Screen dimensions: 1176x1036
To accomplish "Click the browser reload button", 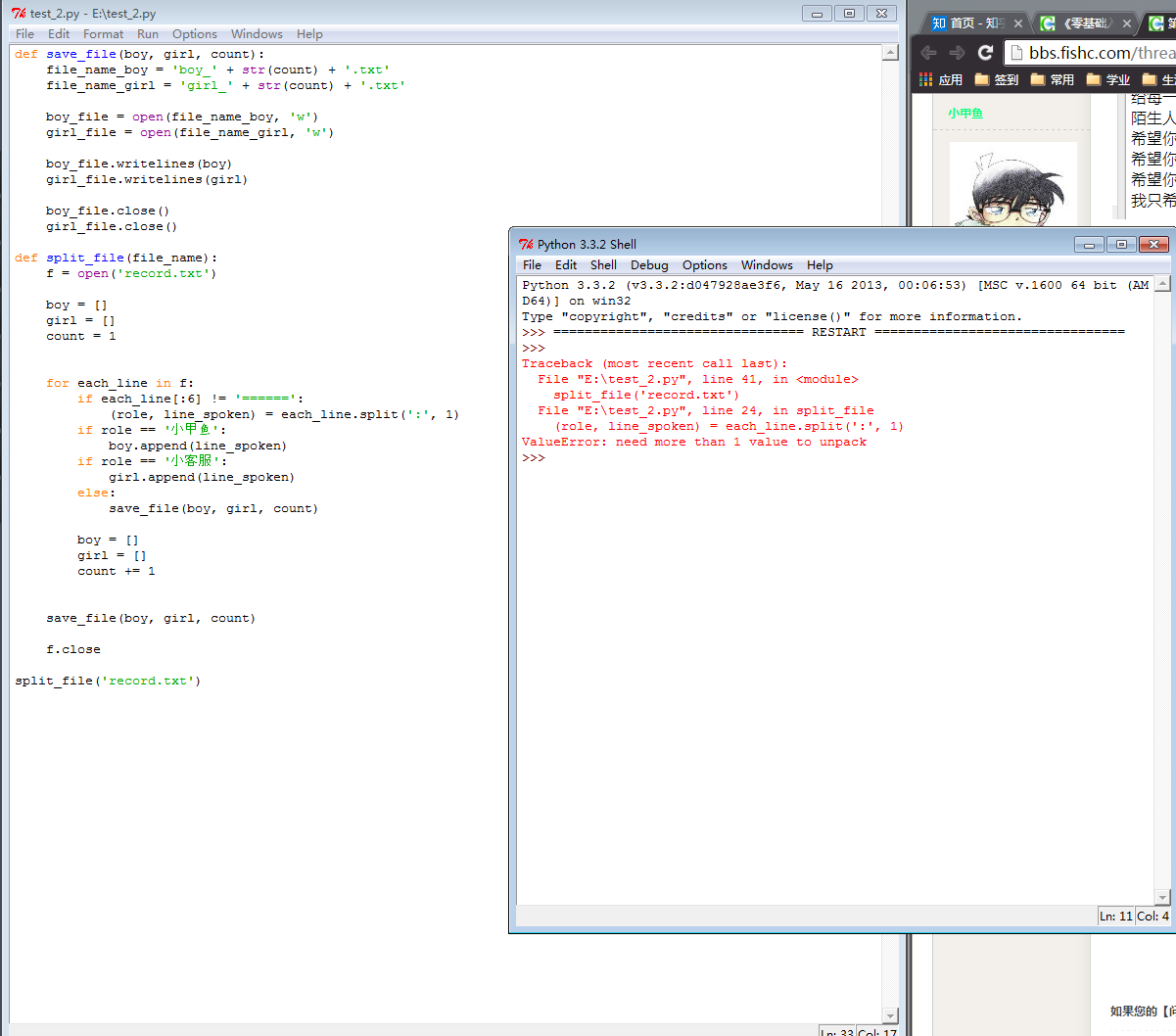I will [x=985, y=53].
